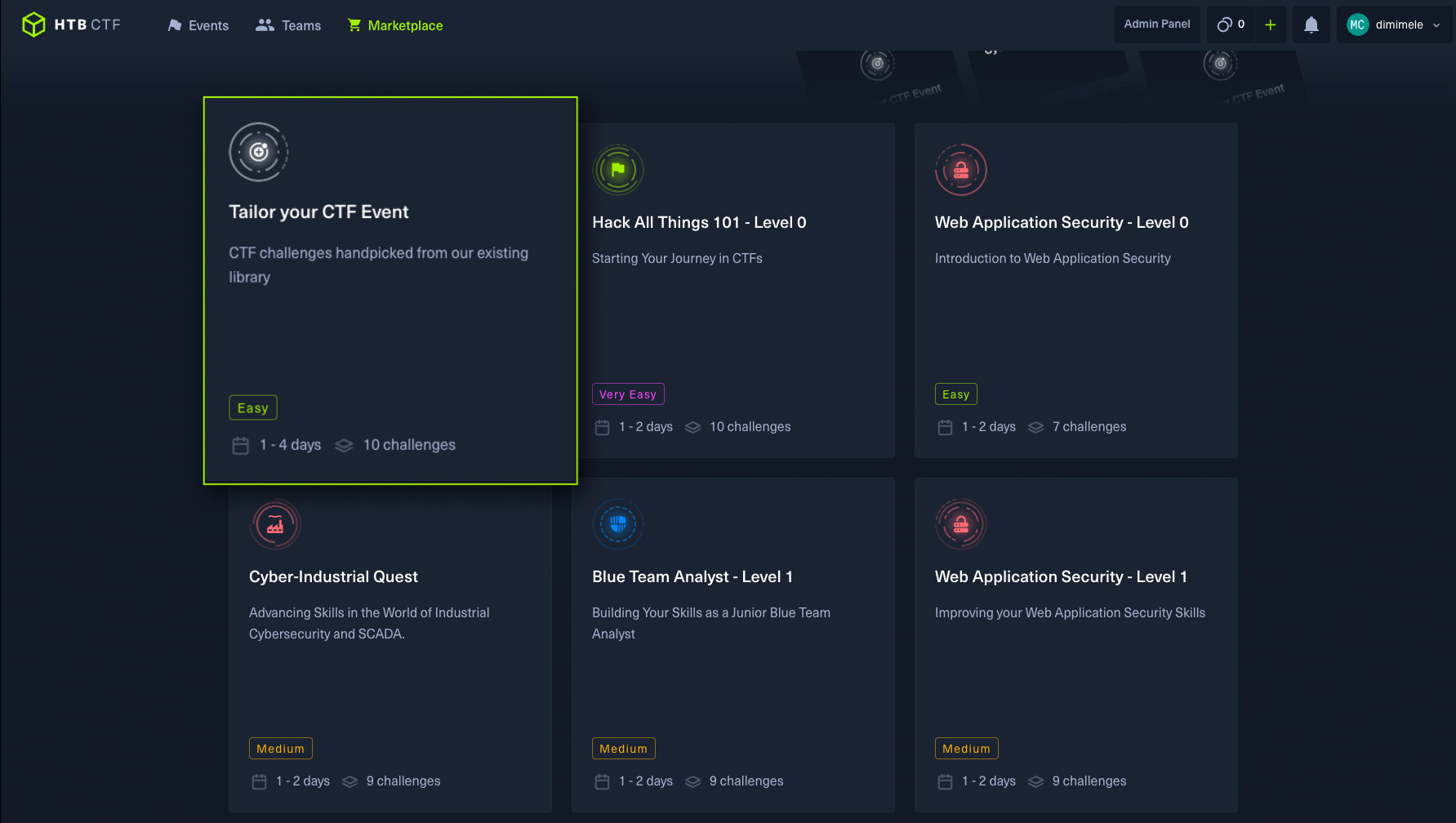Click the padlock icon on Web Application Security Level 1
This screenshot has width=1456, height=823.
[961, 524]
